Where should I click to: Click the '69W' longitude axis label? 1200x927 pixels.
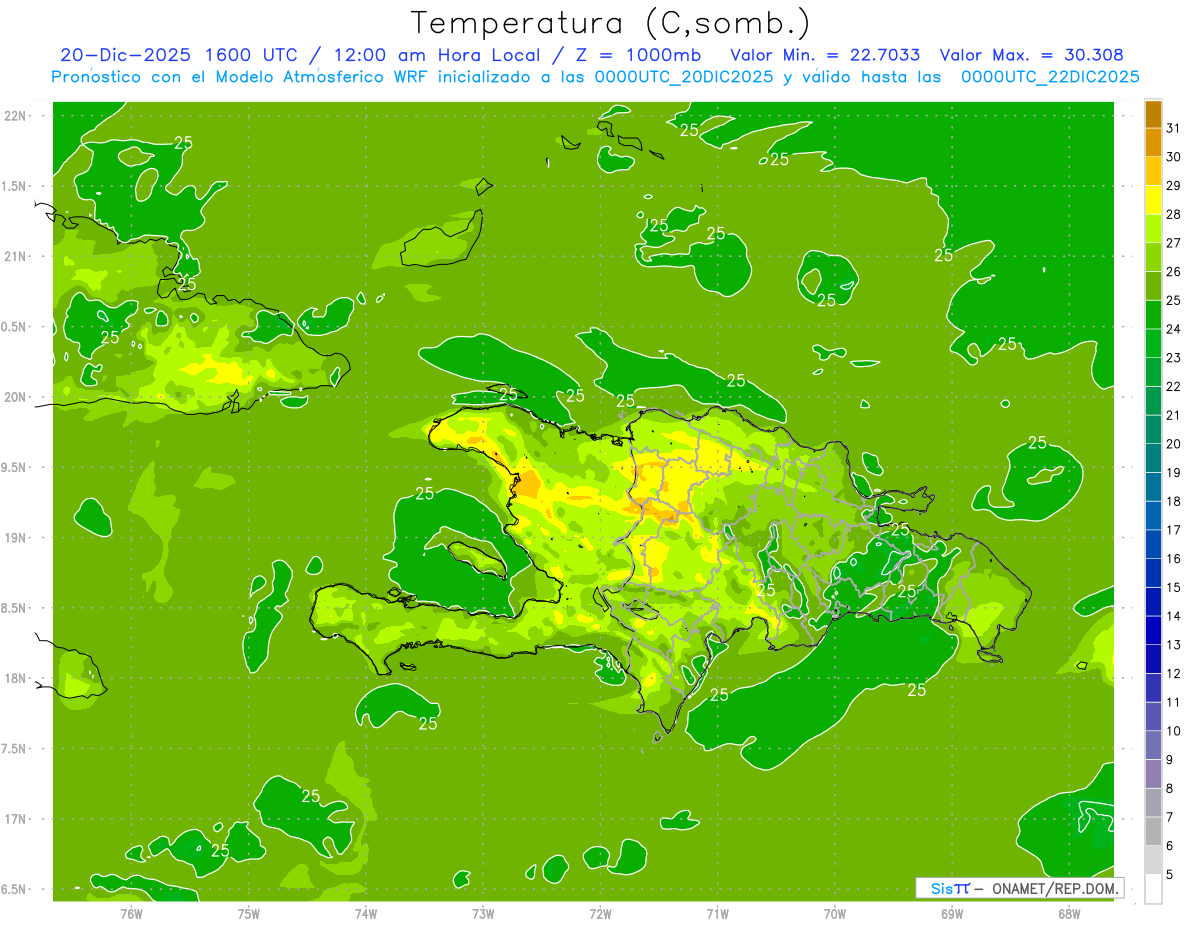(952, 913)
